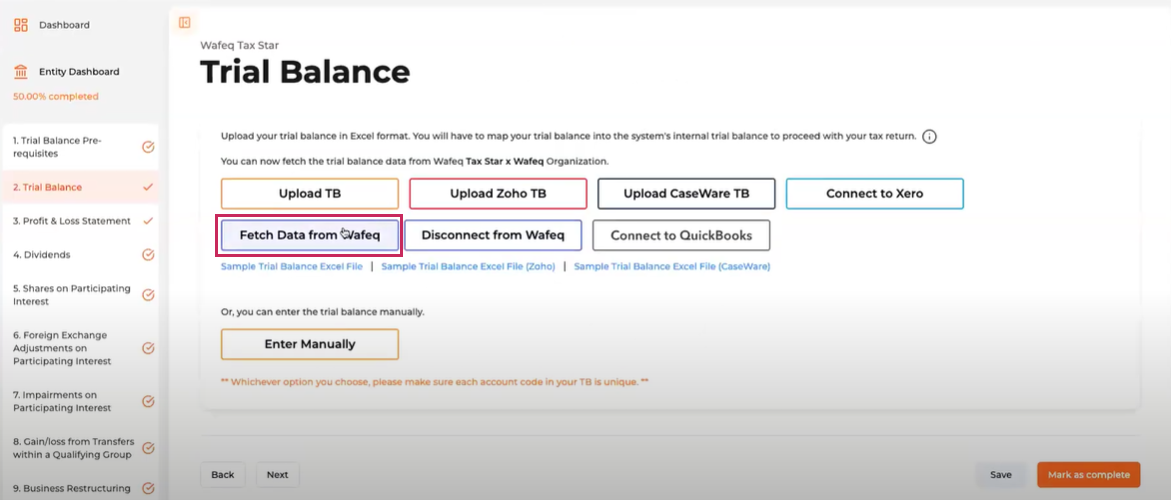
Task: Click the Entity Dashboard bank icon
Action: [20, 72]
